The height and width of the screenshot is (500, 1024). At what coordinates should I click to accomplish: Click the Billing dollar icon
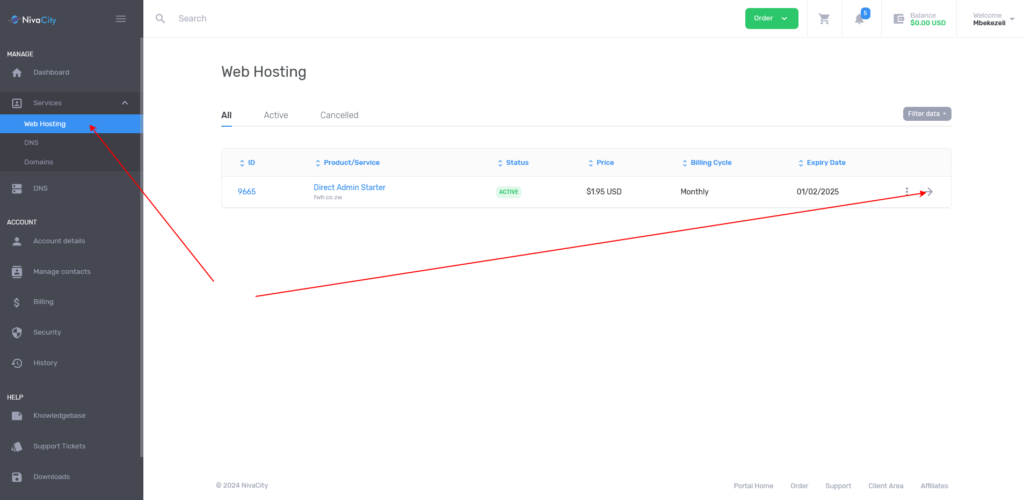pos(17,302)
